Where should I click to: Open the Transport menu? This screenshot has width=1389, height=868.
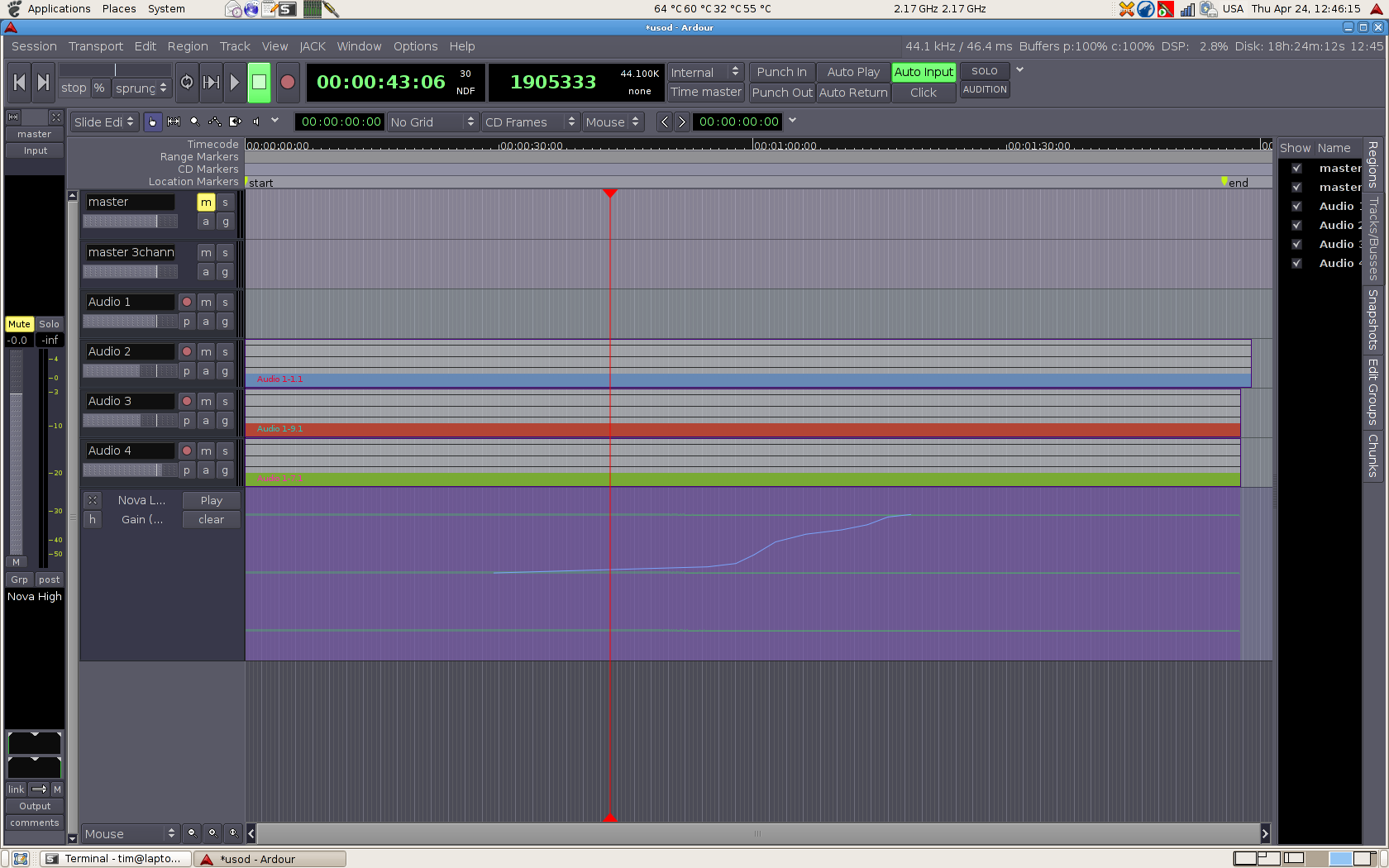point(95,46)
